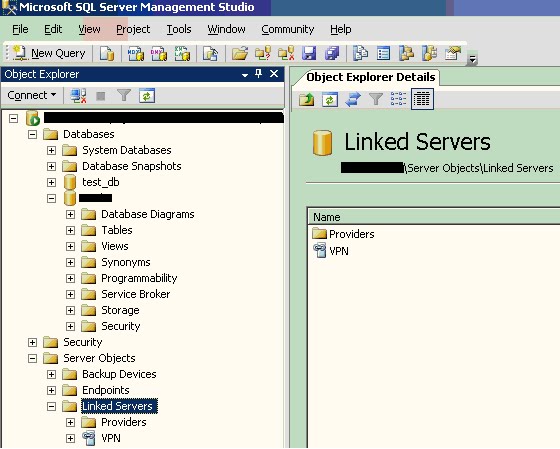The height and width of the screenshot is (449, 560).
Task: Expand the test_db database
Action: tap(51, 183)
